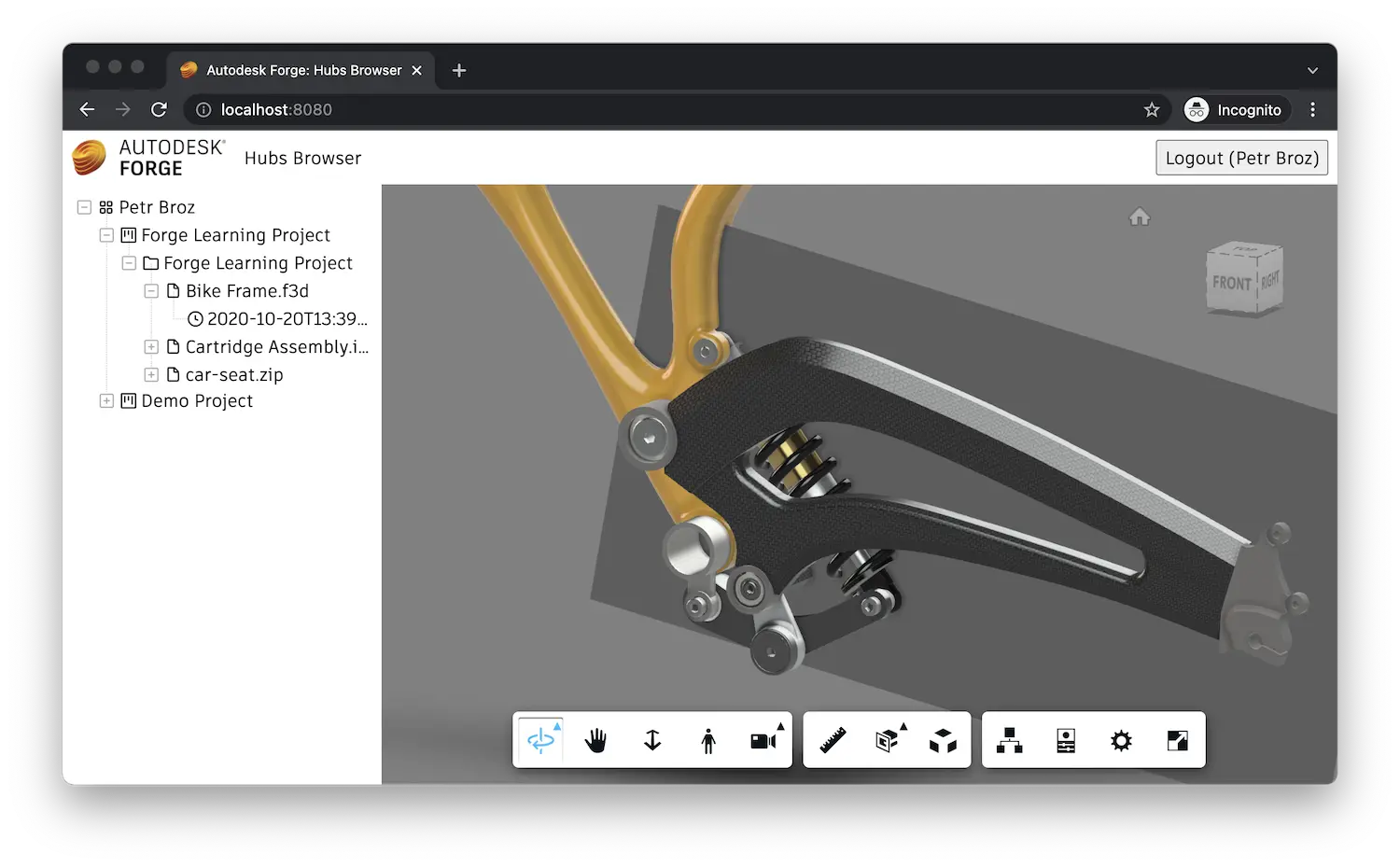The width and height of the screenshot is (1400, 867).
Task: Close the Hubs Browser tab
Action: pyautogui.click(x=417, y=70)
